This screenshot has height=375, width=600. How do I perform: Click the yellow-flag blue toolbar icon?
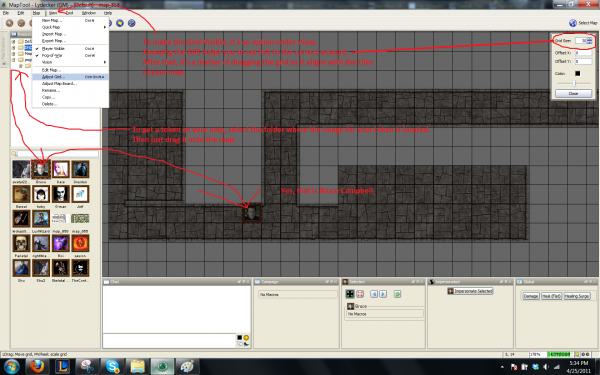tap(120, 23)
